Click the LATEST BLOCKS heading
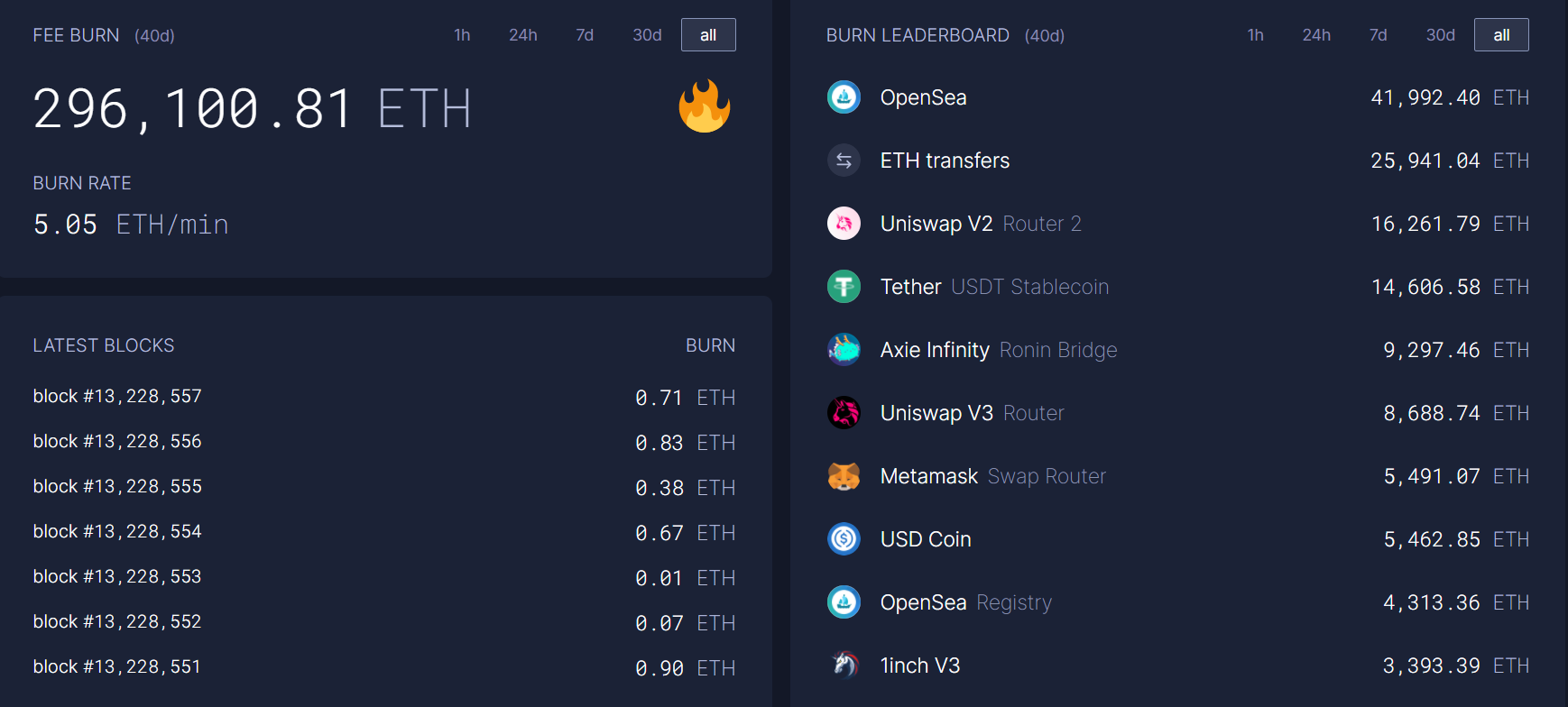1568x707 pixels. click(x=104, y=345)
